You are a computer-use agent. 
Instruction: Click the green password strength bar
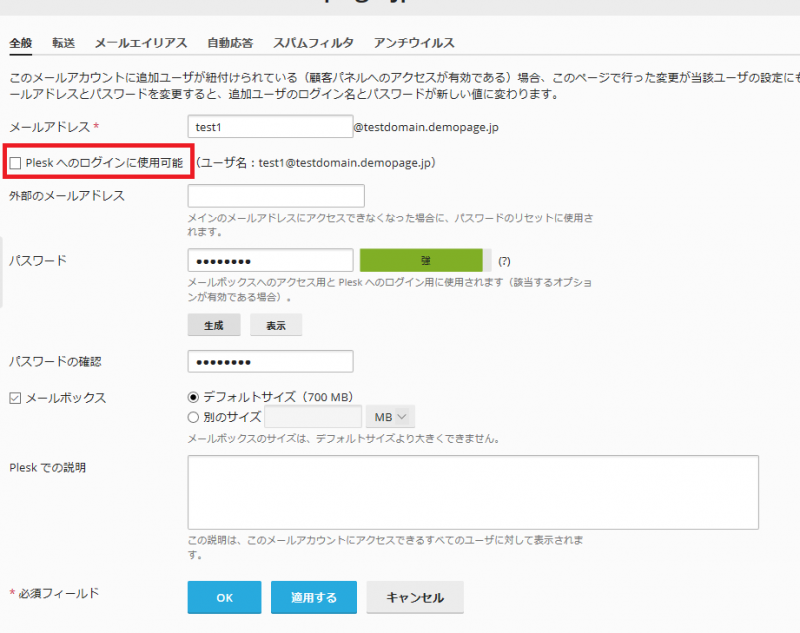point(425,260)
